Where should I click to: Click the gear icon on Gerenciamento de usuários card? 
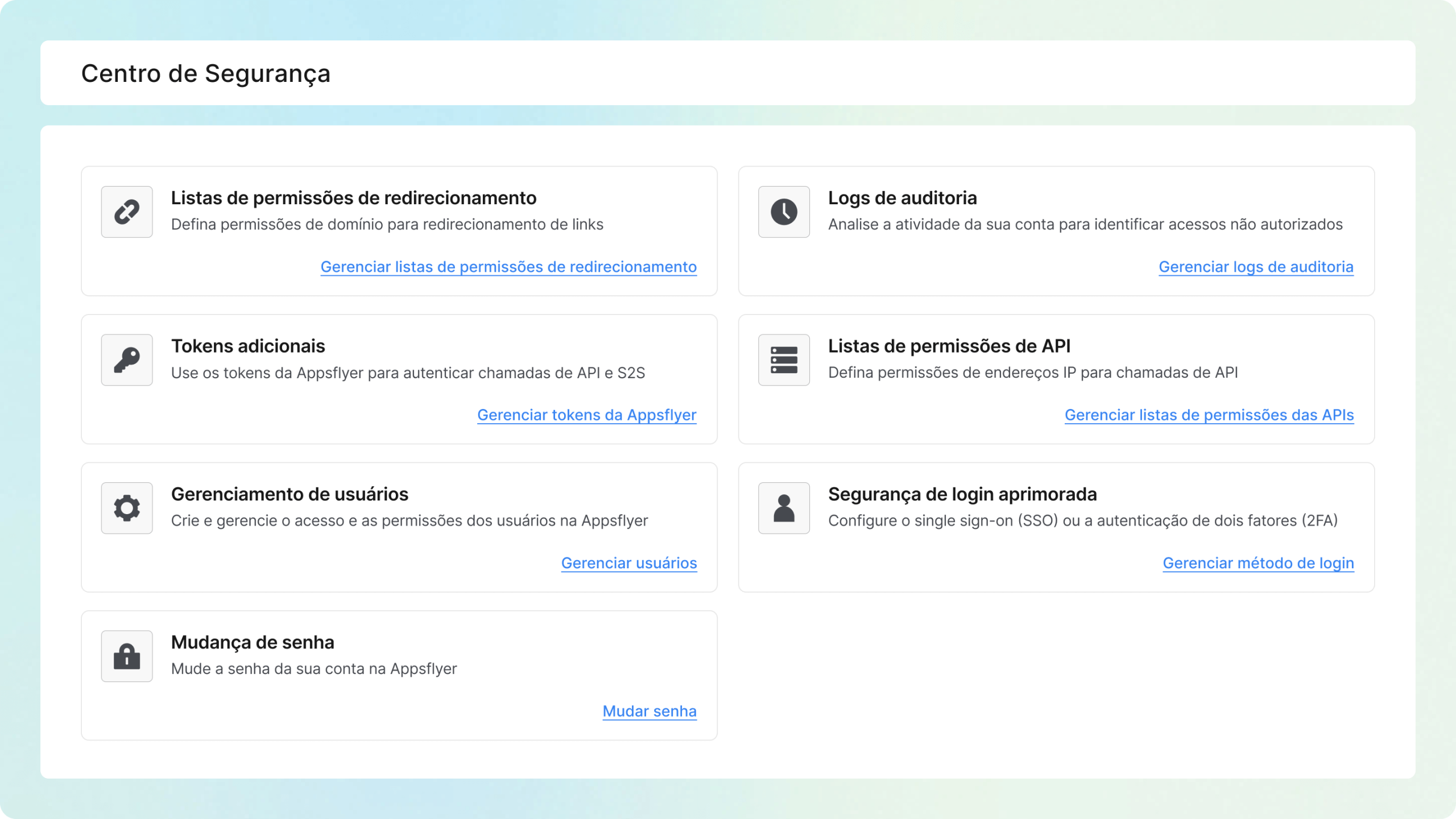(x=126, y=508)
